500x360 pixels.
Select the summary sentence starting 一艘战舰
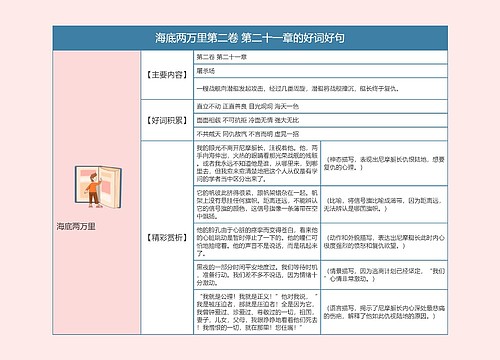click(320, 89)
